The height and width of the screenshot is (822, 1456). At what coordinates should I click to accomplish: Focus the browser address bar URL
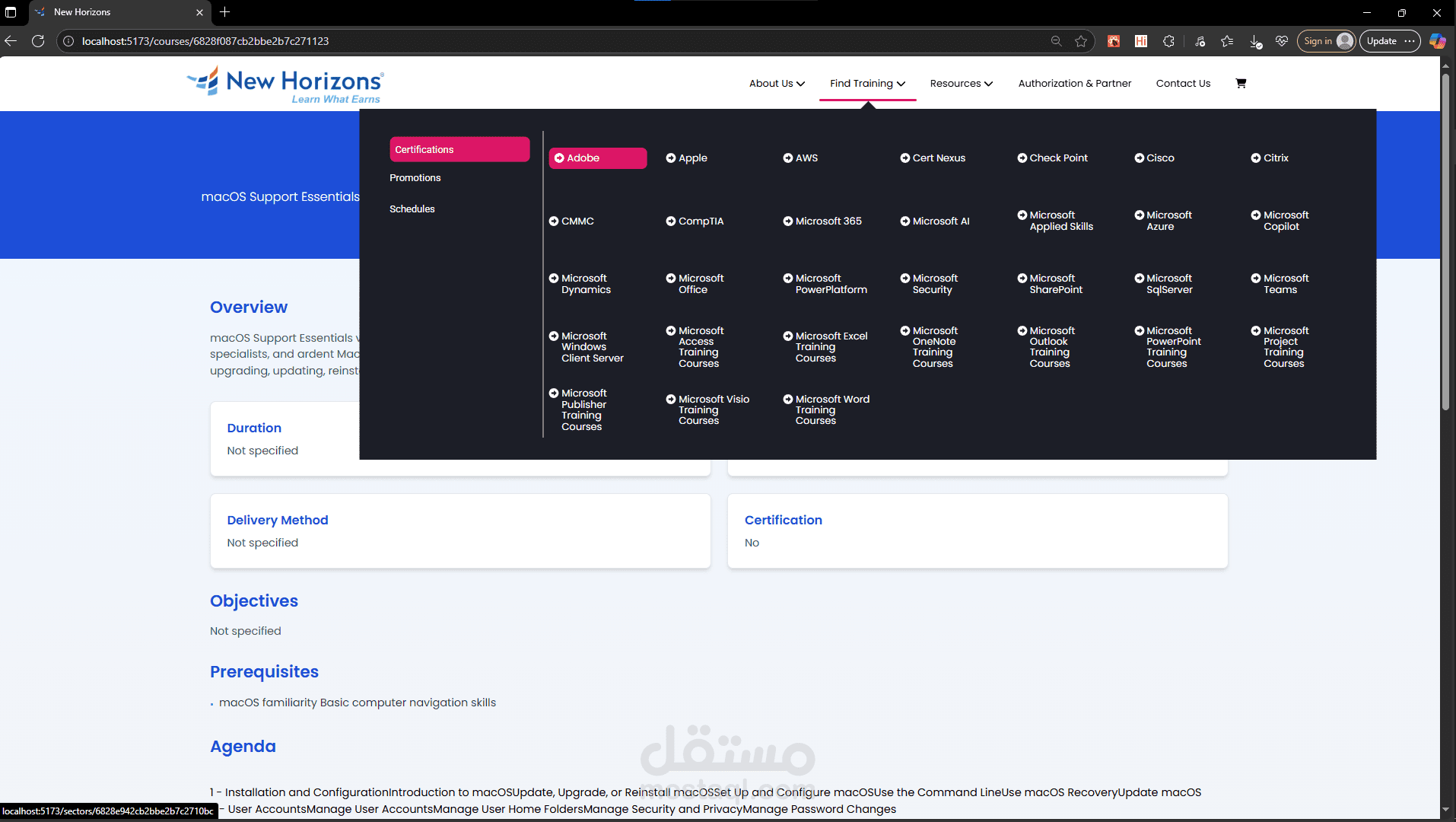(x=205, y=41)
